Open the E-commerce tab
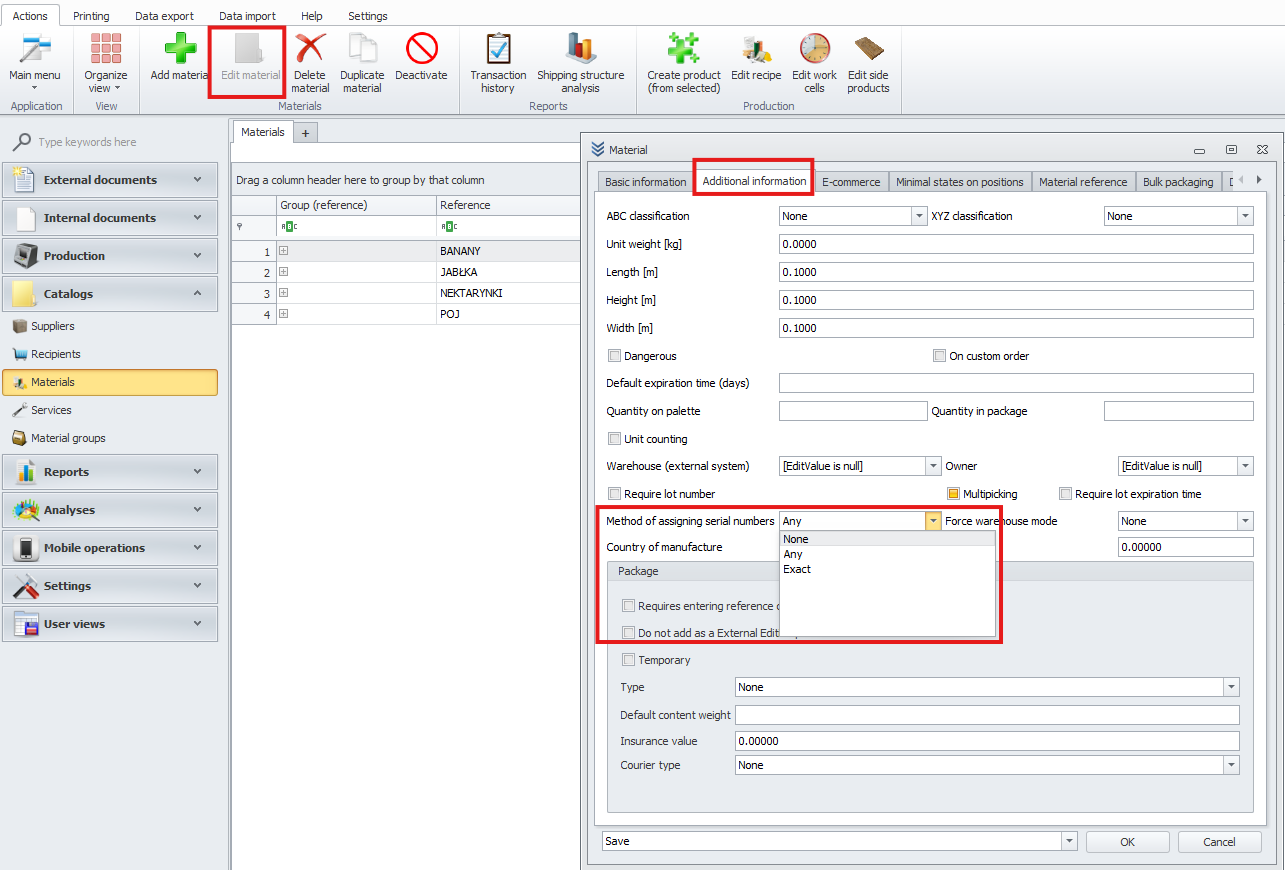Viewport: 1285px width, 870px height. 851,182
